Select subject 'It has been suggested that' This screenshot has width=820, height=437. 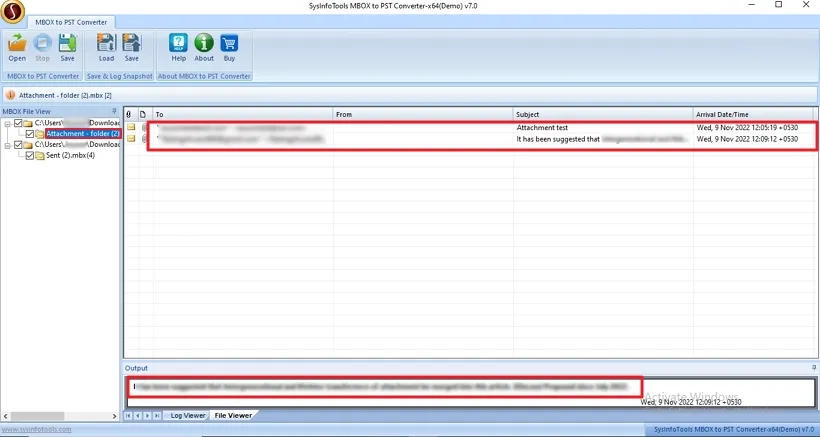coord(558,139)
